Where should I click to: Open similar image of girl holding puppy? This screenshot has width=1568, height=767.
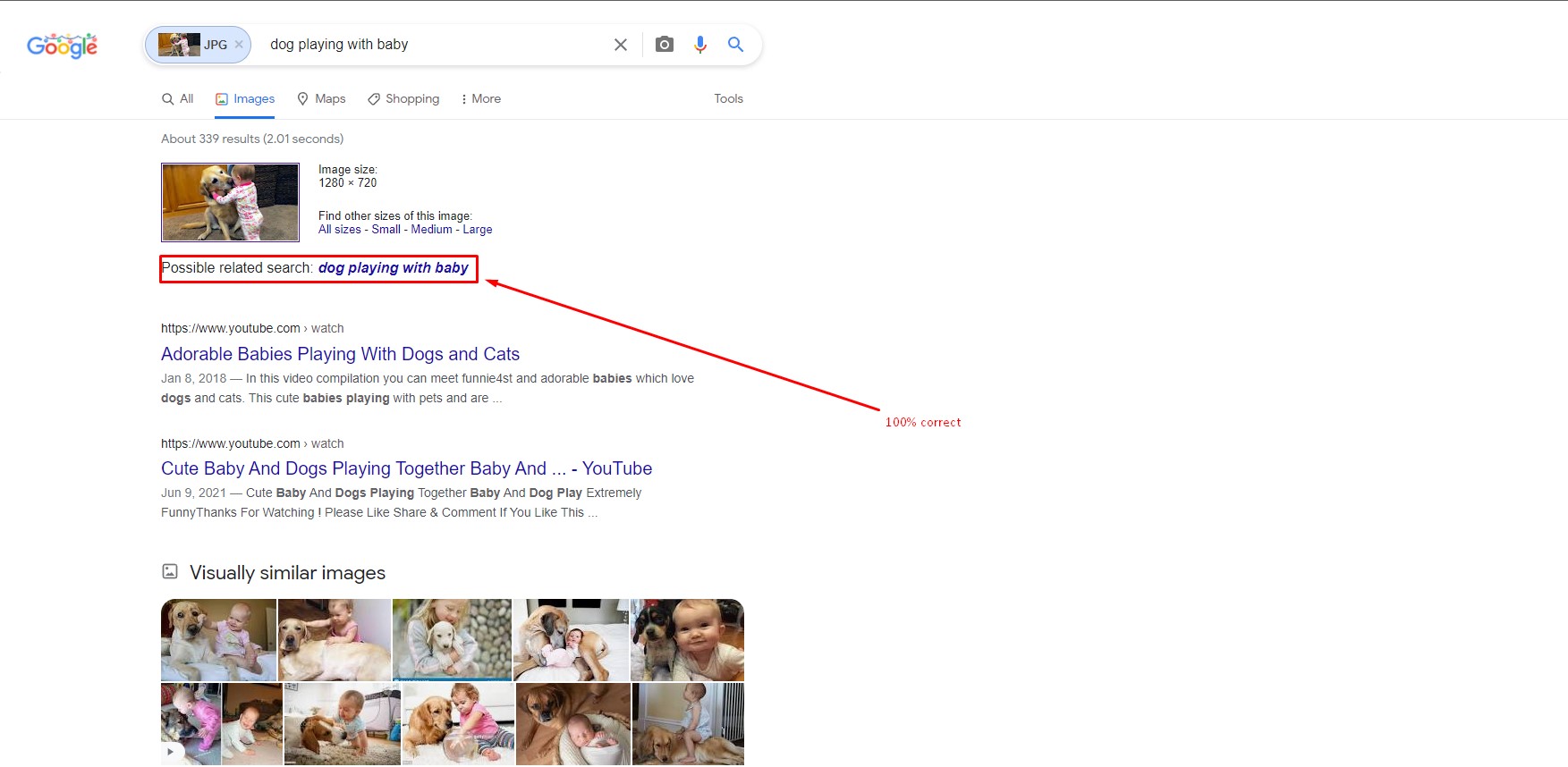[x=452, y=640]
